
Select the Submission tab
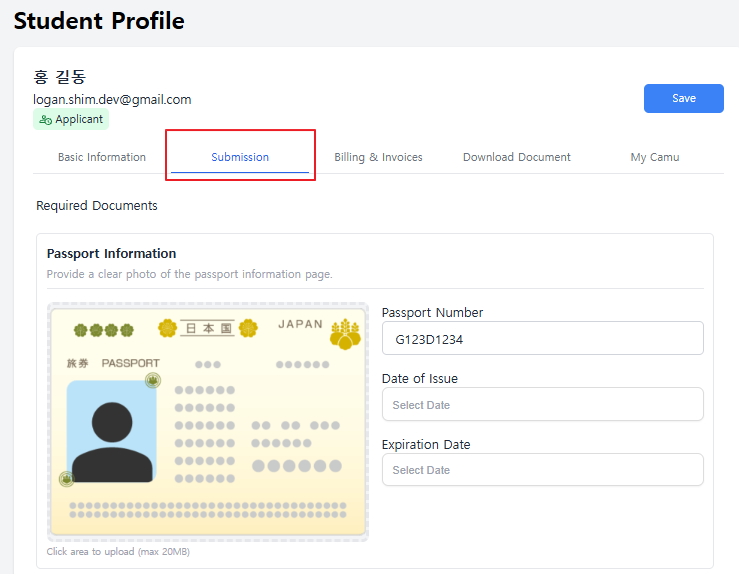click(240, 157)
